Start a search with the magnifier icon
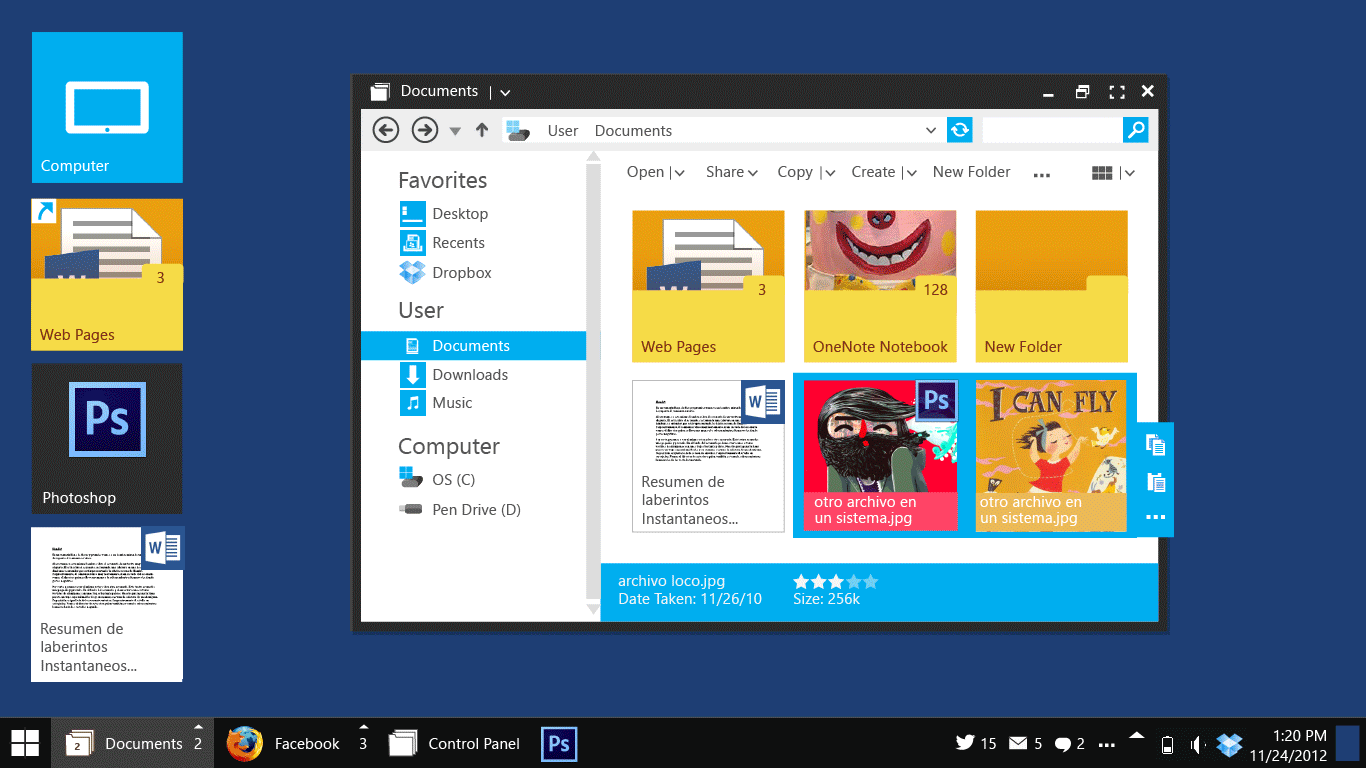Image resolution: width=1366 pixels, height=768 pixels. click(x=1136, y=130)
